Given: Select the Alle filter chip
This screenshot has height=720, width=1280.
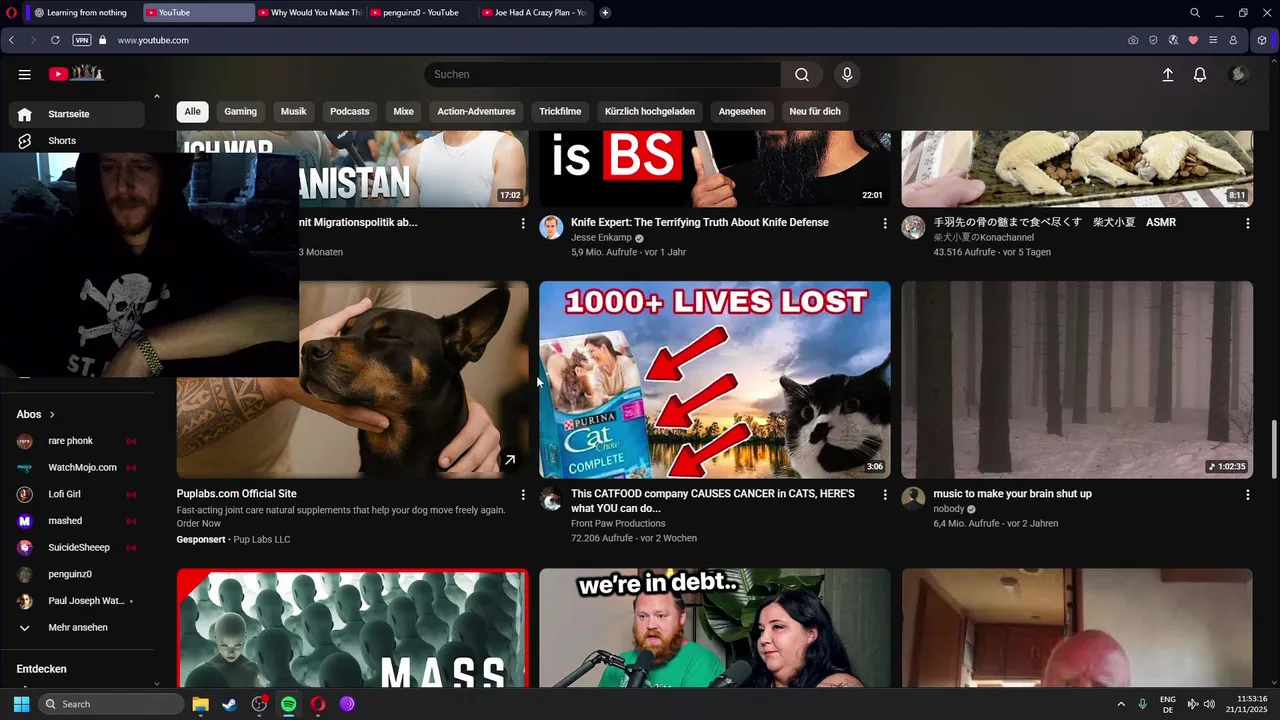Looking at the screenshot, I should coord(192,111).
